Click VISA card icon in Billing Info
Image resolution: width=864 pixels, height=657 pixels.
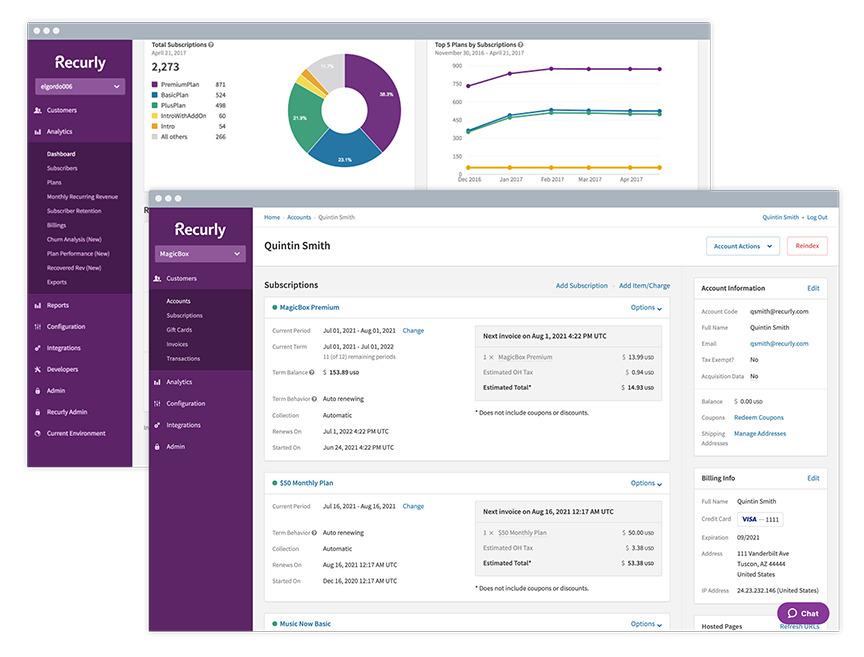point(749,520)
